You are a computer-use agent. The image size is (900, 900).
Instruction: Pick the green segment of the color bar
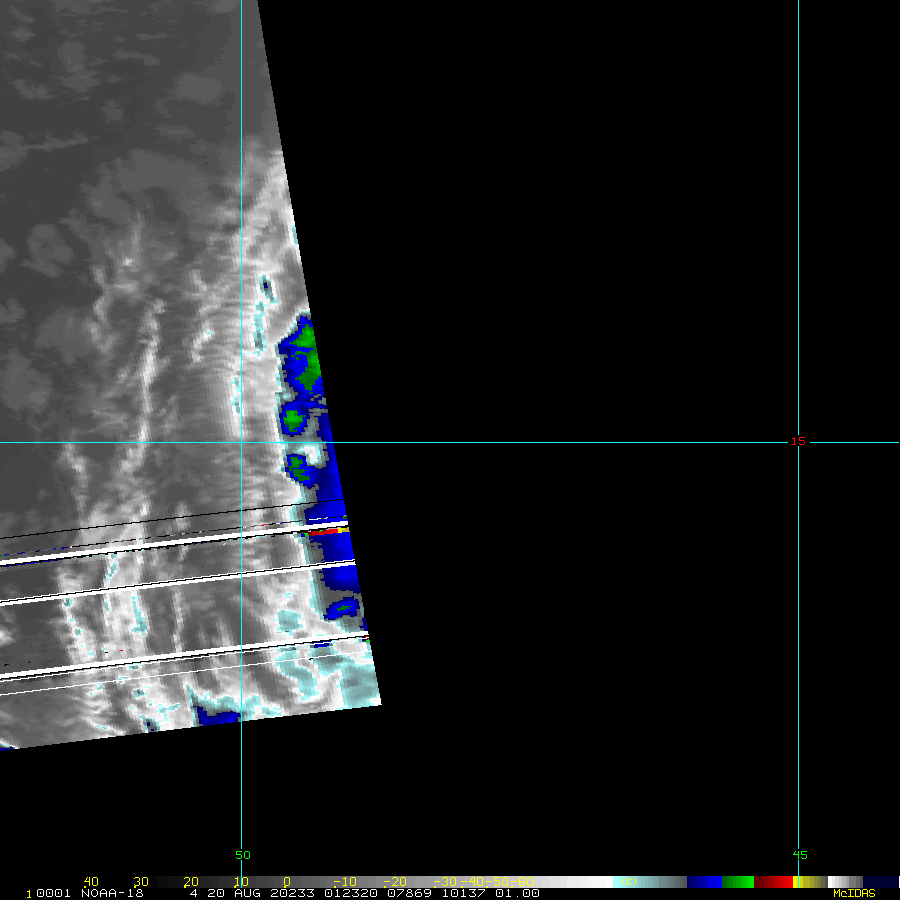click(x=737, y=882)
